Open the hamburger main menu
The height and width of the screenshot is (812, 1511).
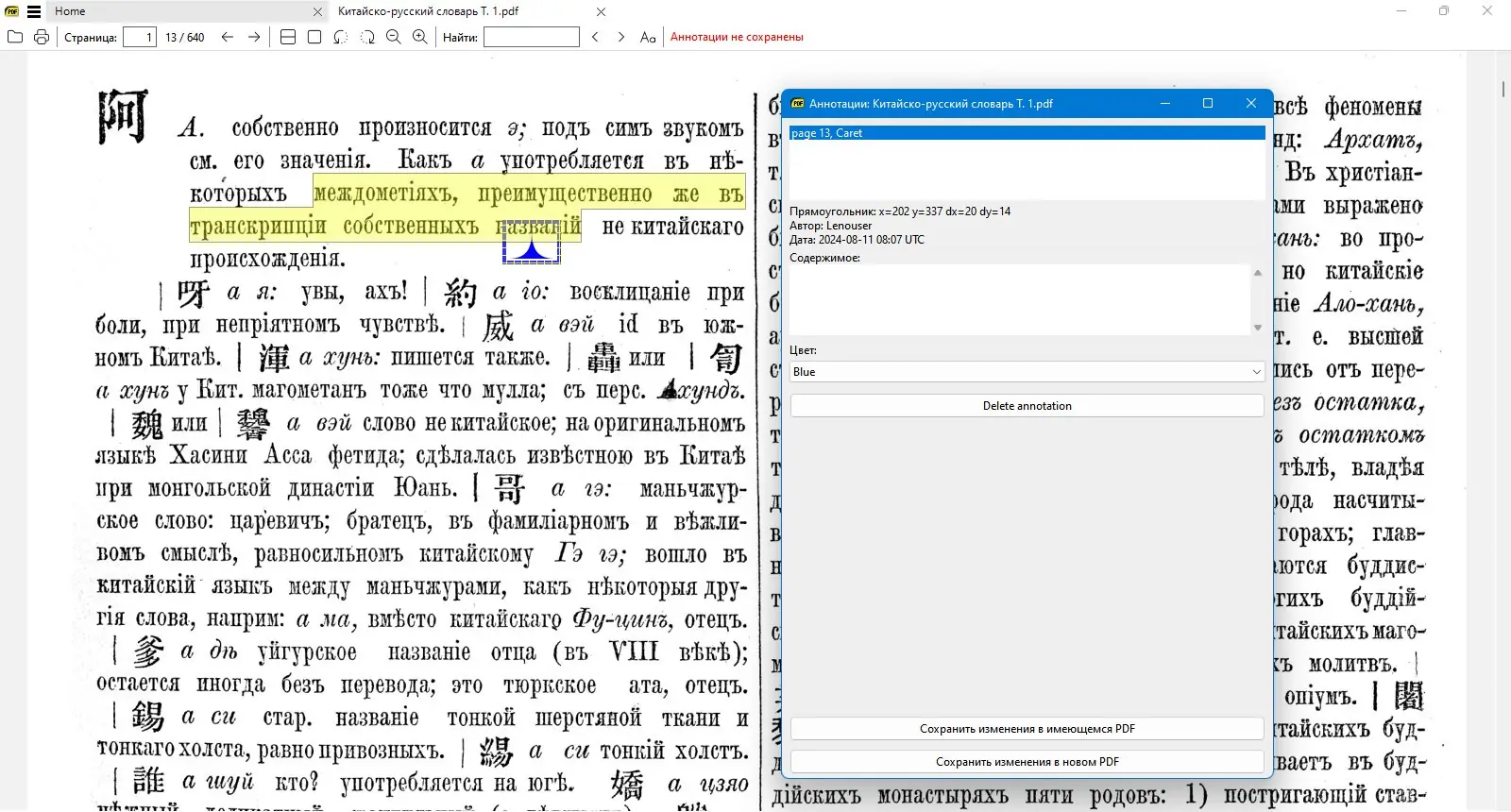click(34, 11)
